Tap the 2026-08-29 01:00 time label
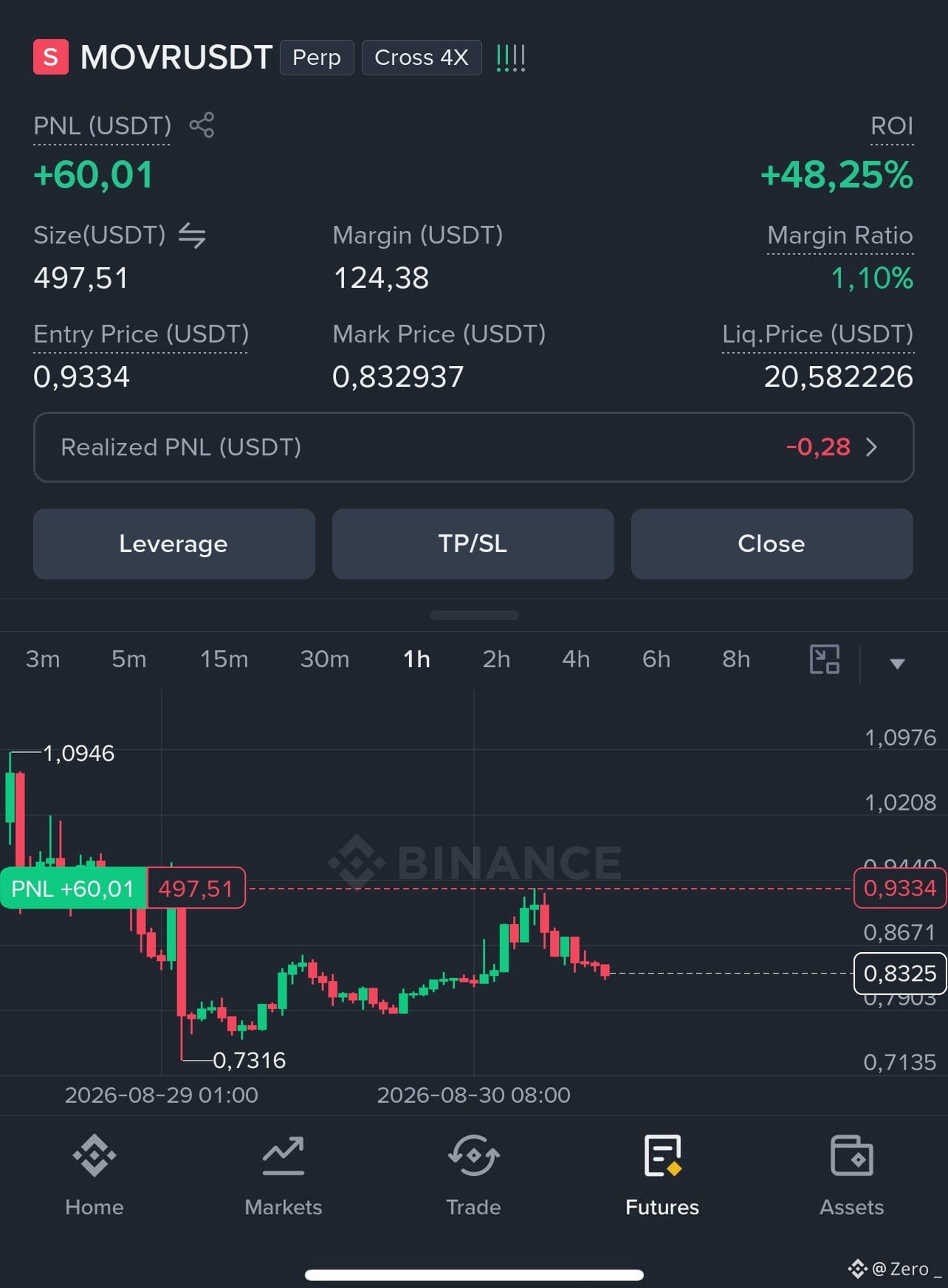The width and height of the screenshot is (948, 1288). coord(162,1095)
